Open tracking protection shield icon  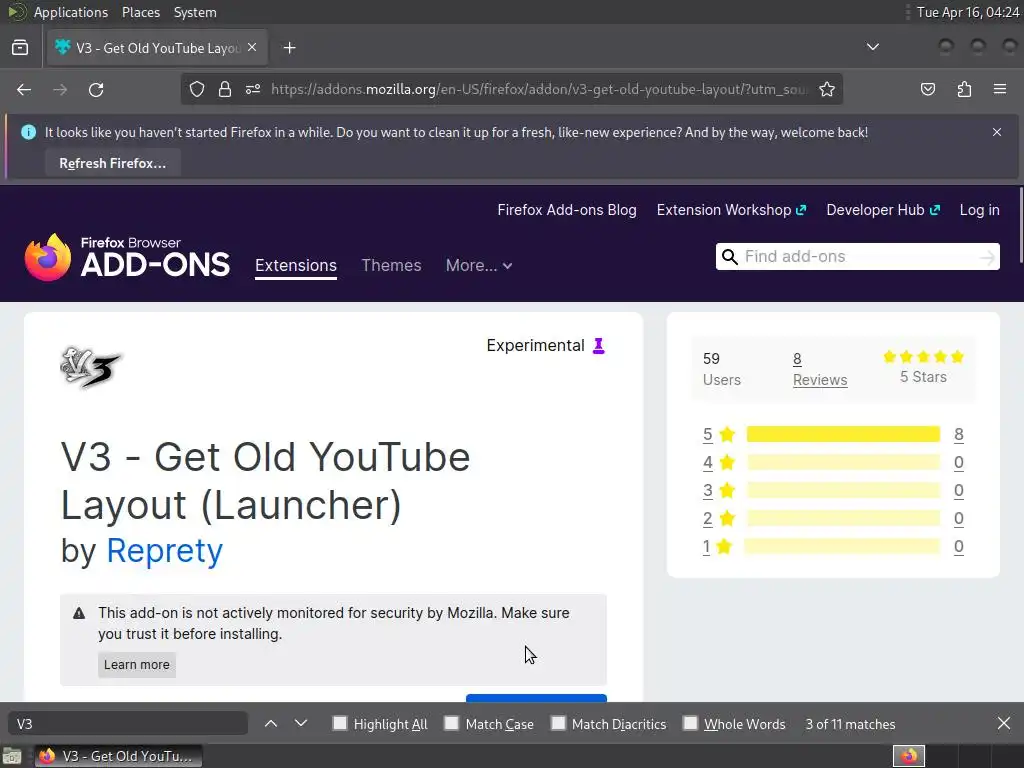click(197, 89)
